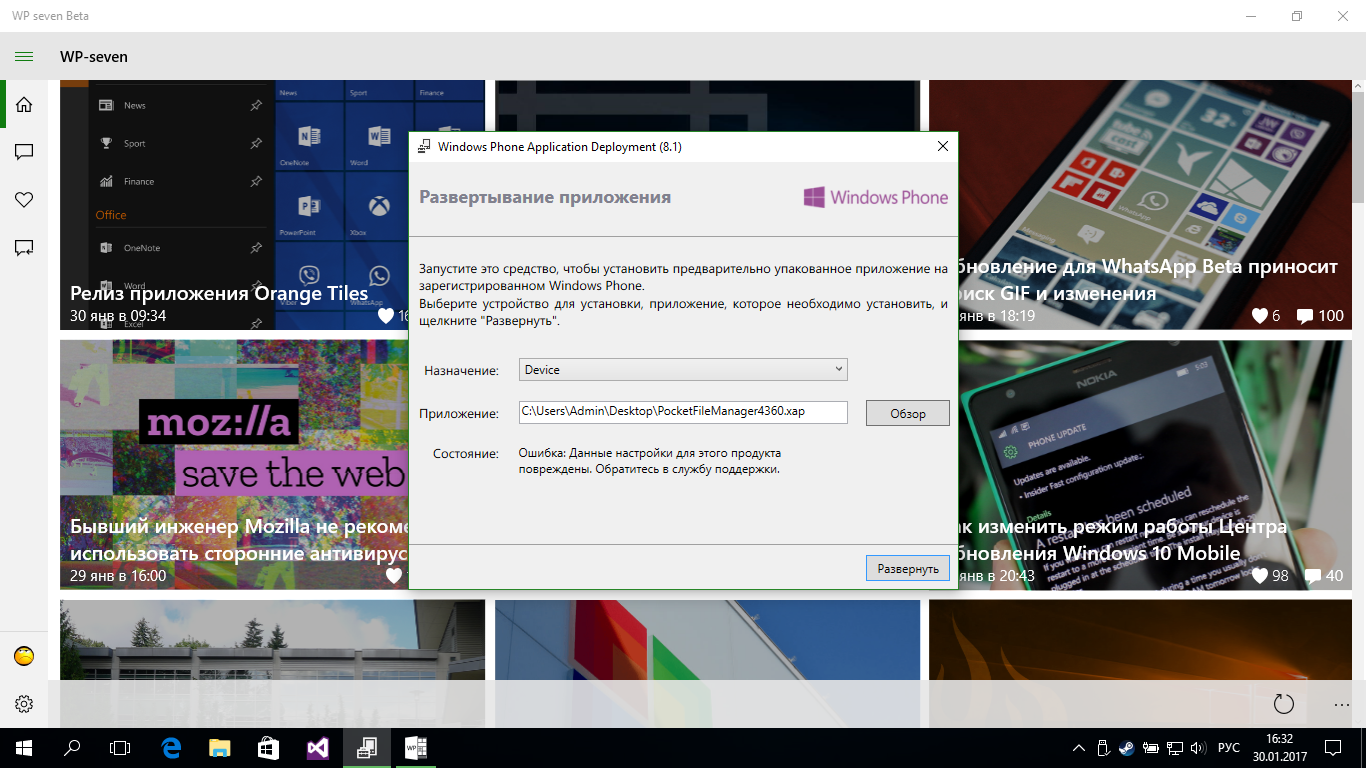This screenshot has width=1366, height=768.
Task: Open the replies icon in sidebar
Action: click(24, 248)
